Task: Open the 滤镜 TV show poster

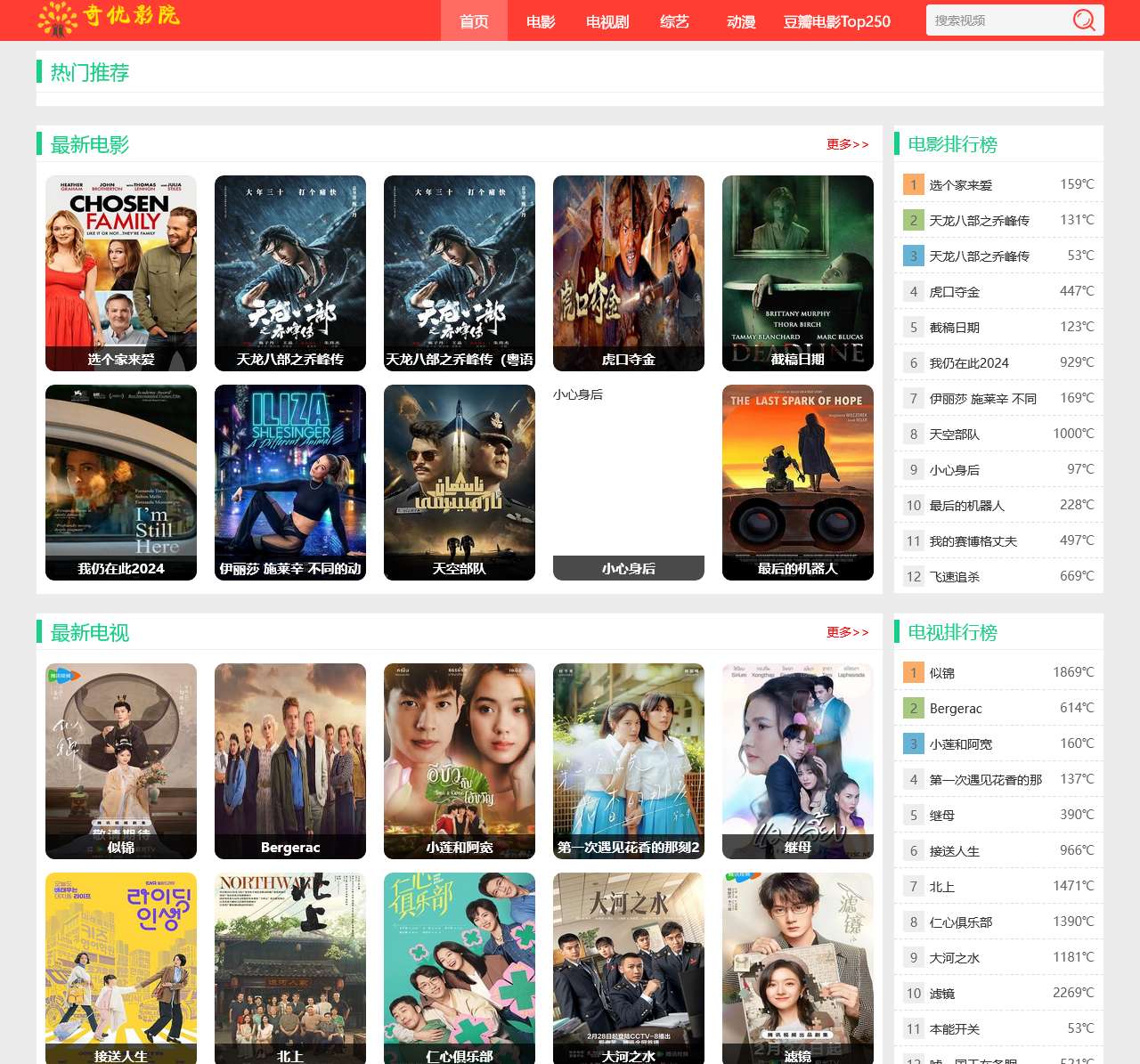Action: click(798, 968)
